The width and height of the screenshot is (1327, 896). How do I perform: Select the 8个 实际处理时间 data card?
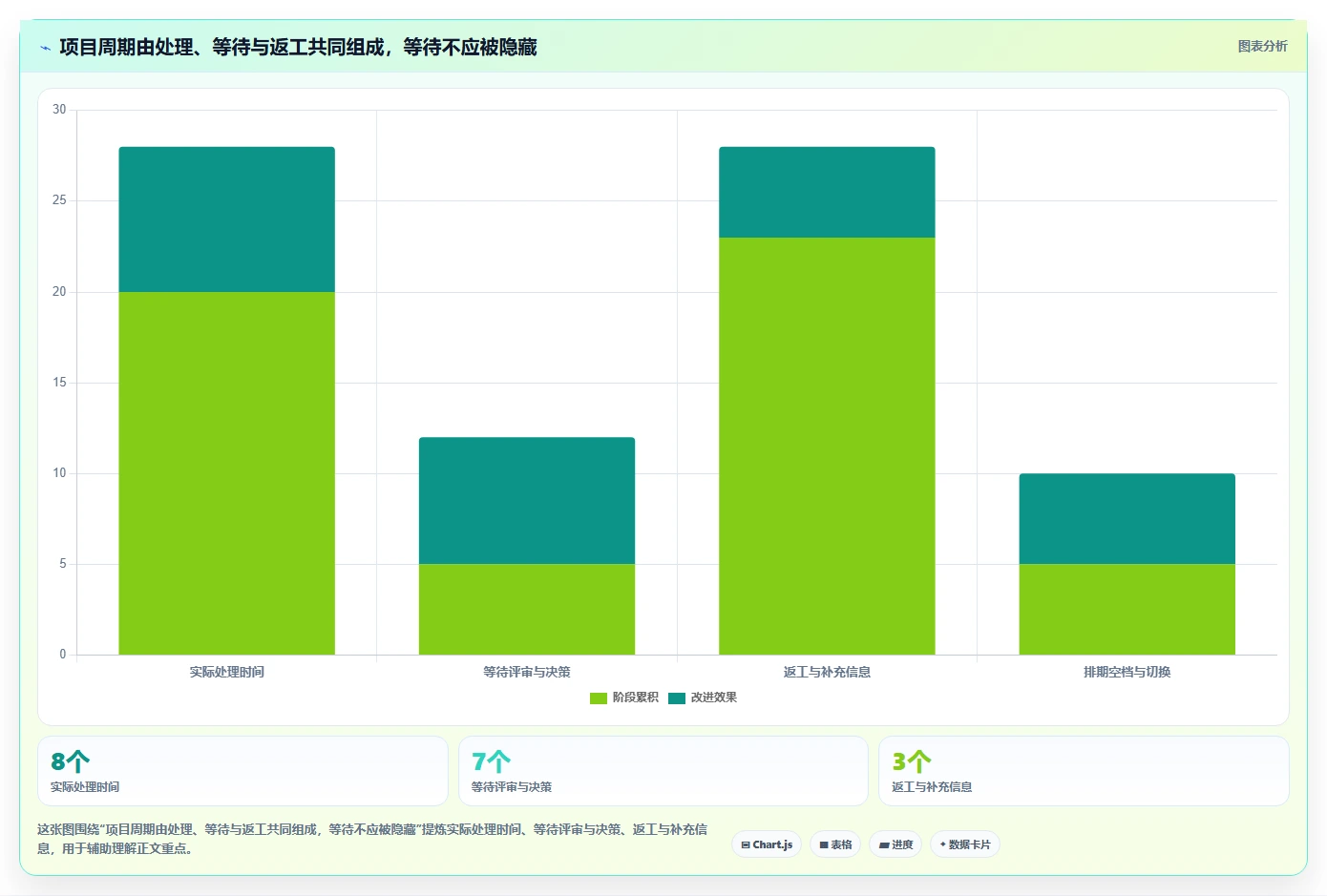[242, 771]
